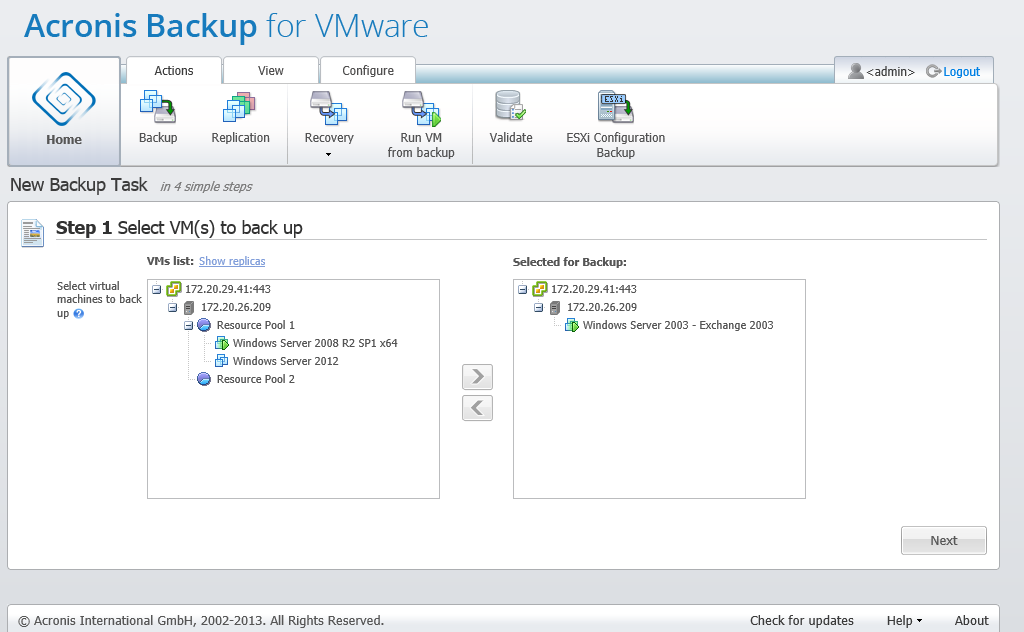The width and height of the screenshot is (1024, 632).
Task: Click the Resource Pool 1 icon
Action: pyautogui.click(x=204, y=325)
